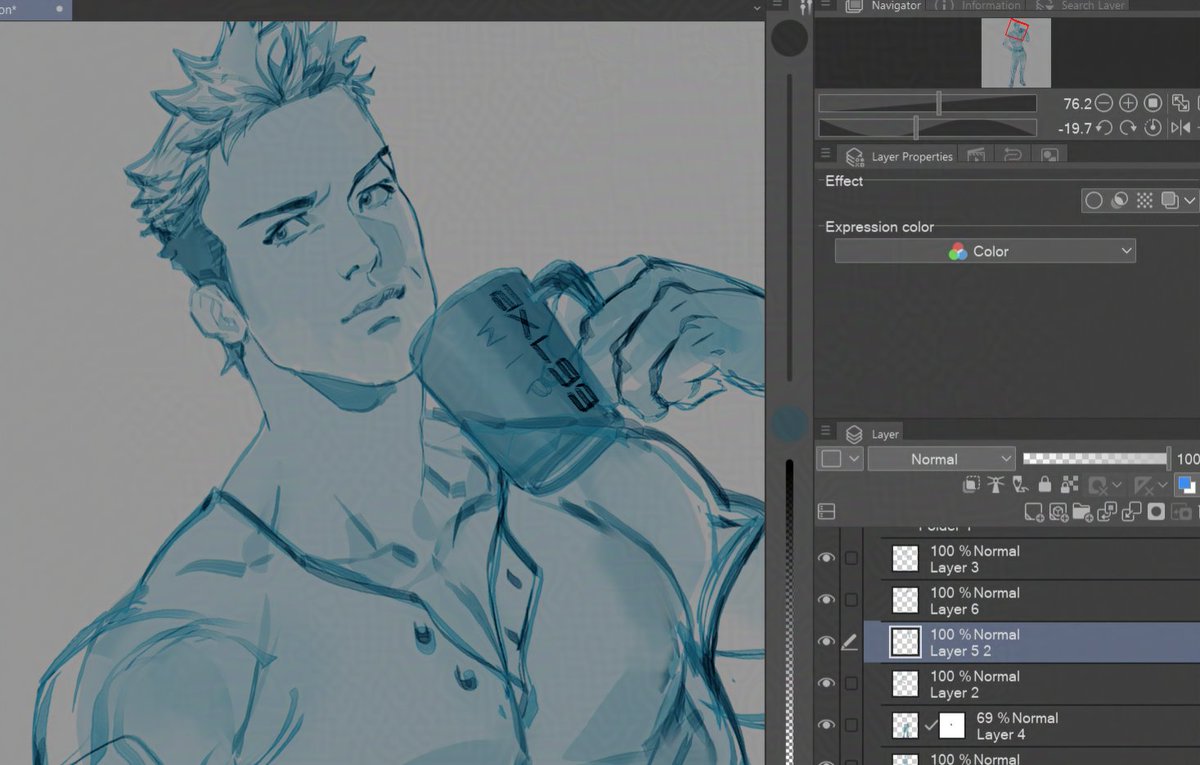Zoom in using the Navigator plus icon
This screenshot has height=765, width=1200.
coord(1128,103)
